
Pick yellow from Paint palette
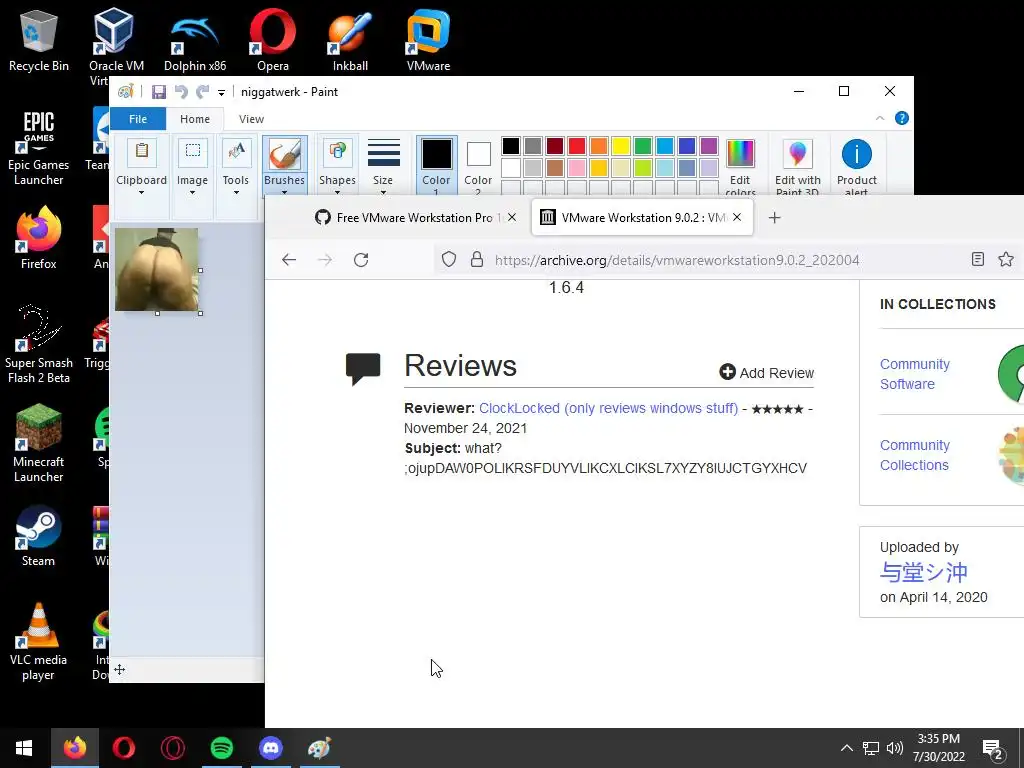click(x=620, y=146)
